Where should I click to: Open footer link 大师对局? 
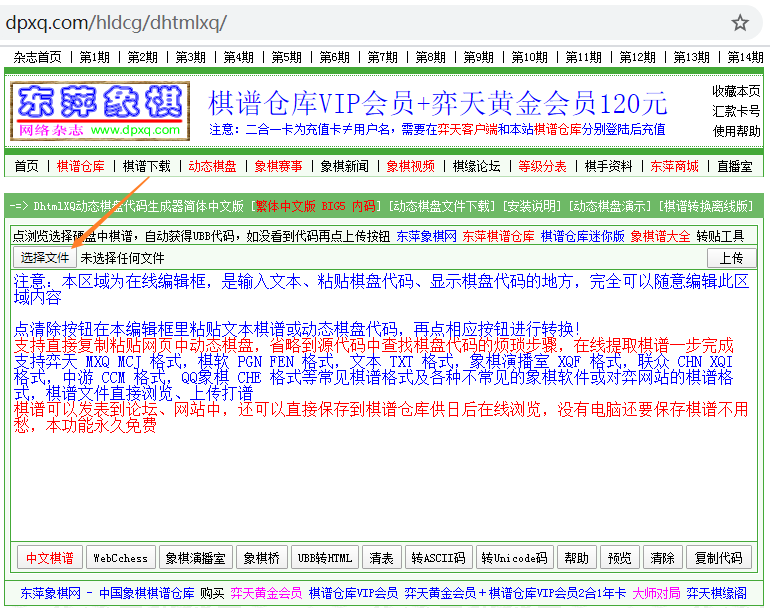pyautogui.click(x=657, y=594)
